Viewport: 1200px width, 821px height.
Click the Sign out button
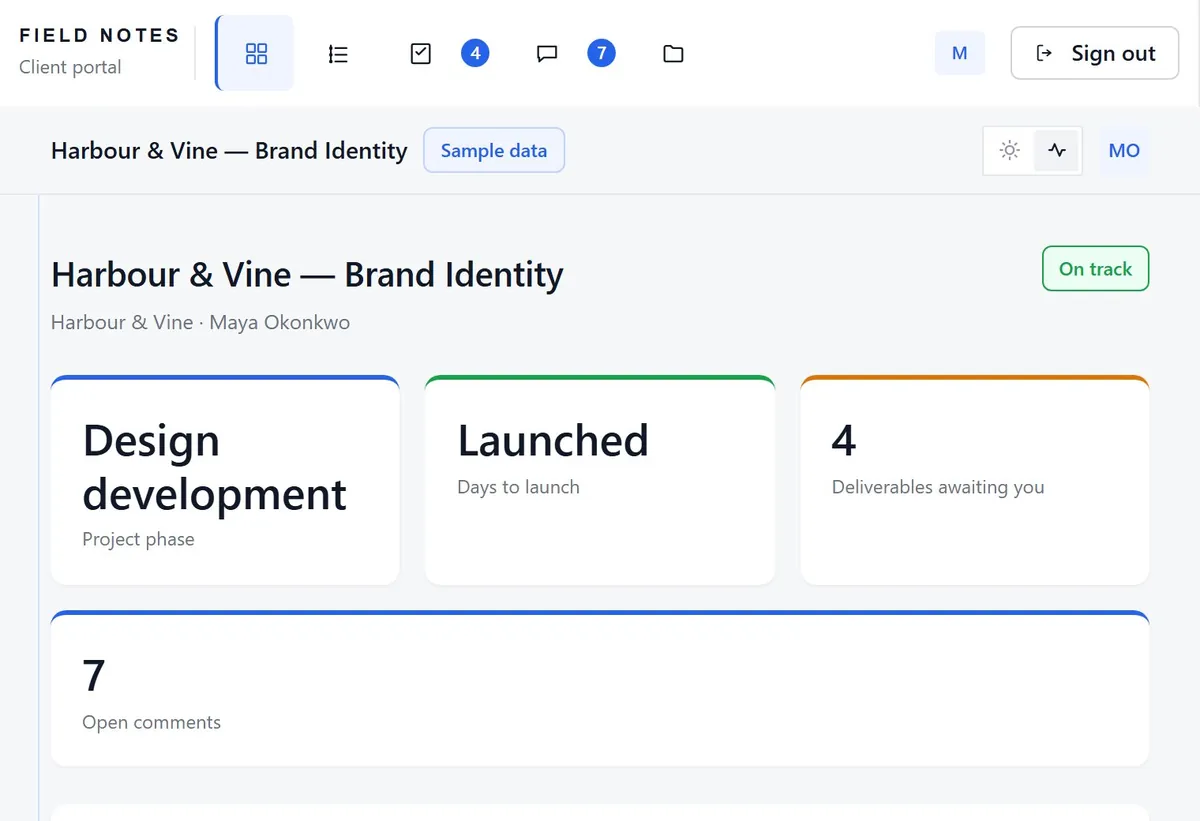1095,53
